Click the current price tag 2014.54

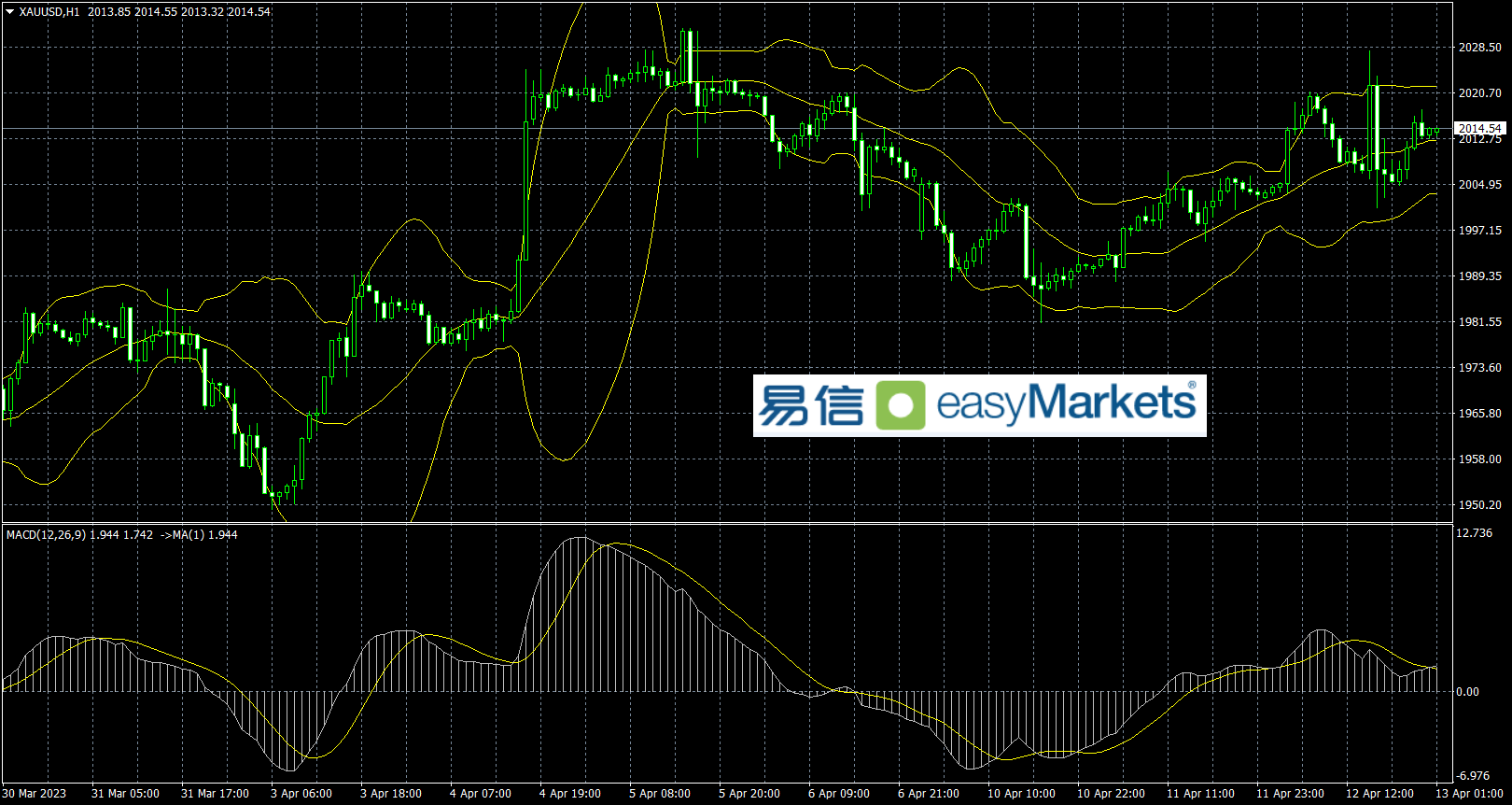[x=1480, y=129]
